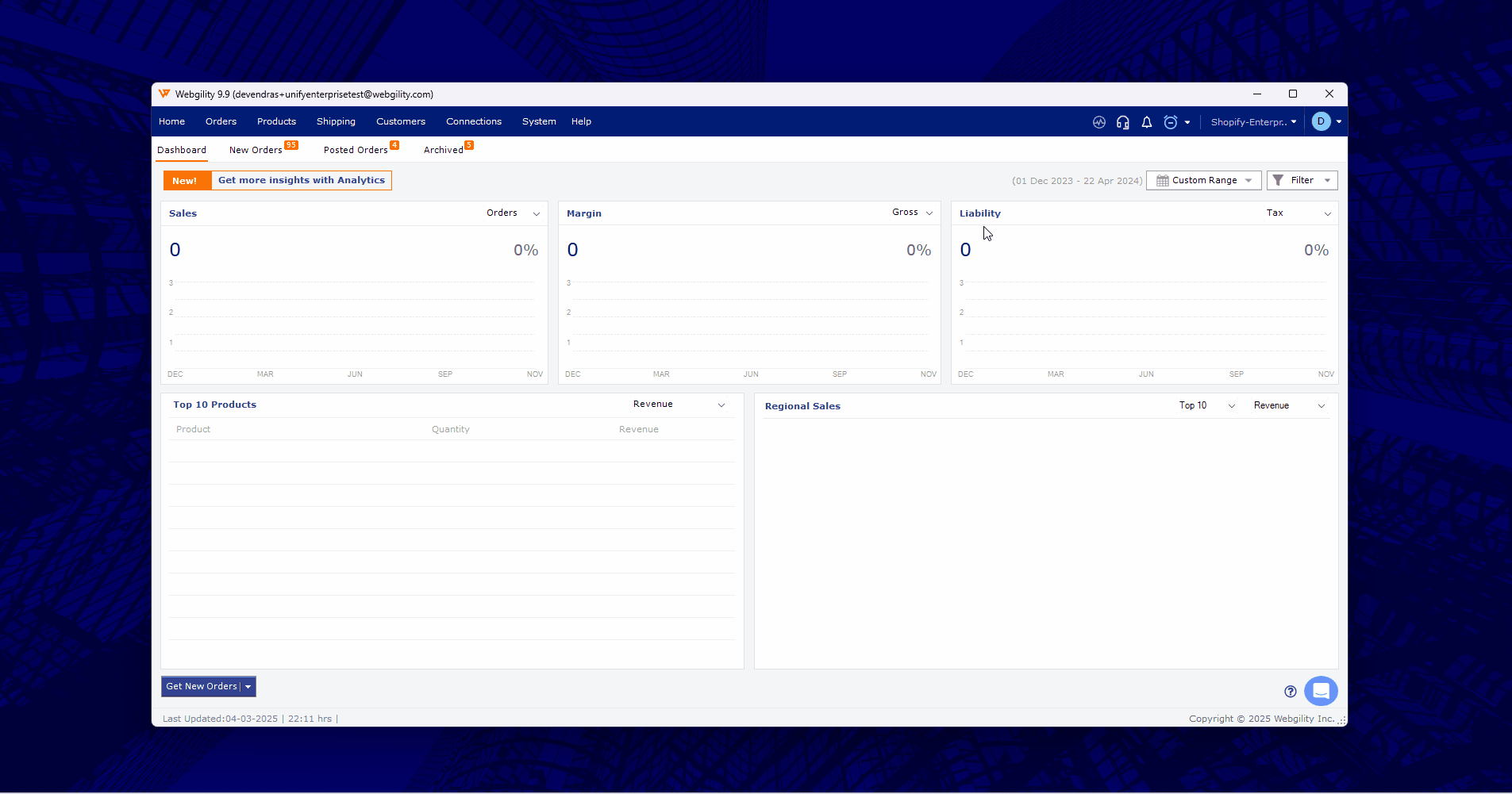Expand the Shopify-Enterpr.. store dropdown

click(x=1252, y=122)
